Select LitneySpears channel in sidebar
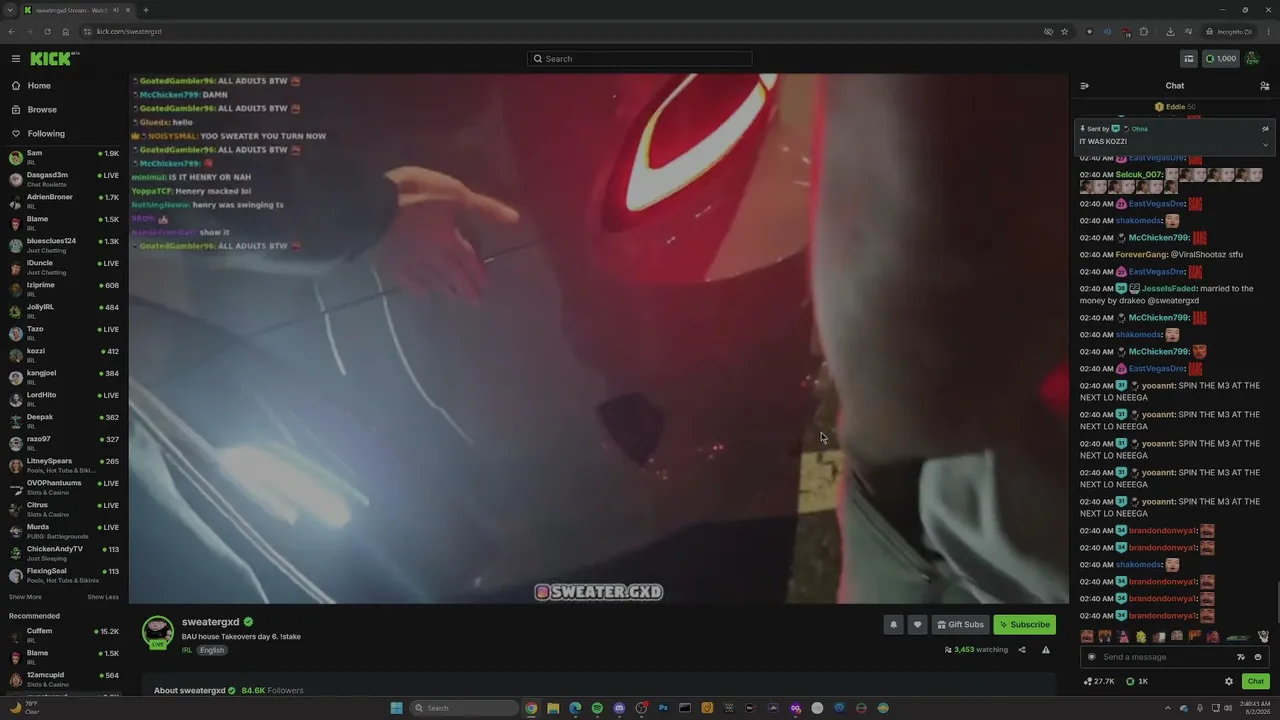 coord(64,466)
